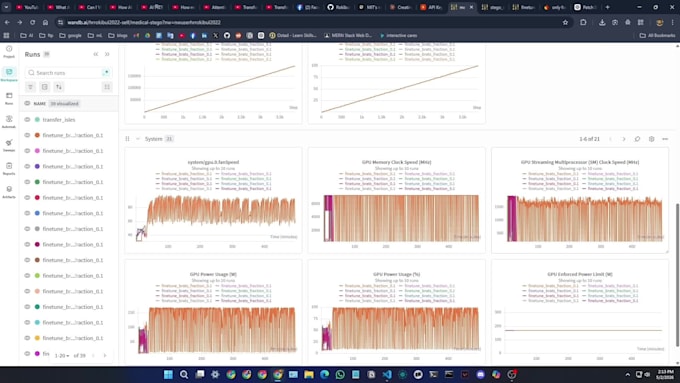The image size is (680, 383).
Task: Click the brown color dot in runs list
Action: point(37,260)
